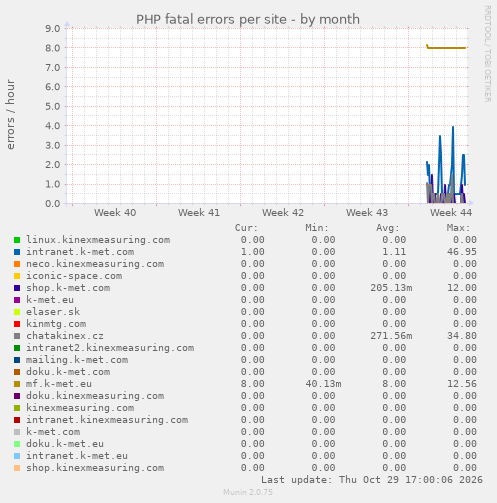Click the Week 44 axis label

tap(451, 212)
